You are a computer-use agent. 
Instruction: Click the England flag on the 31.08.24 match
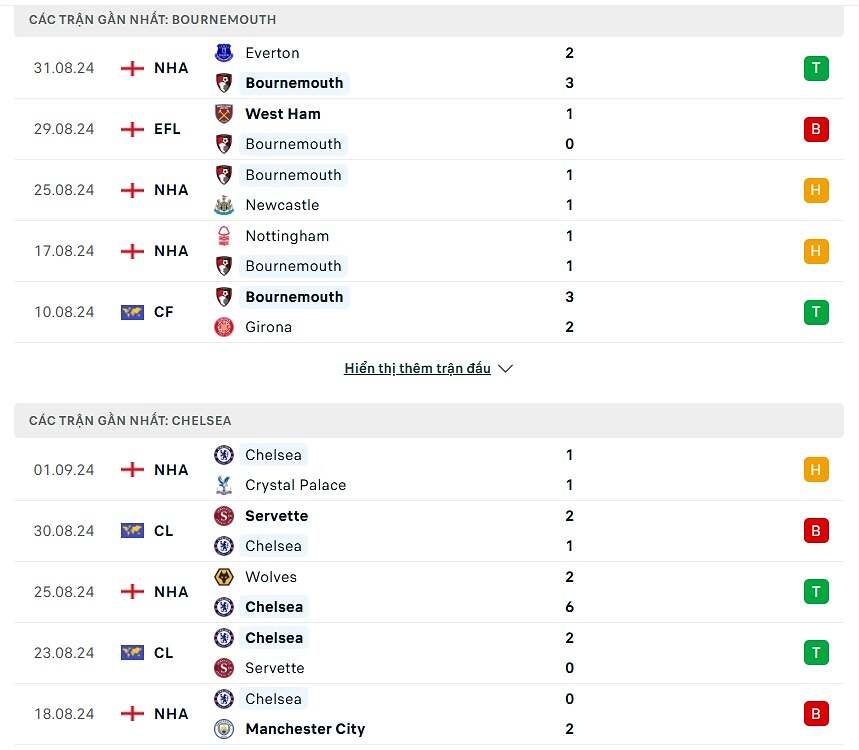132,68
